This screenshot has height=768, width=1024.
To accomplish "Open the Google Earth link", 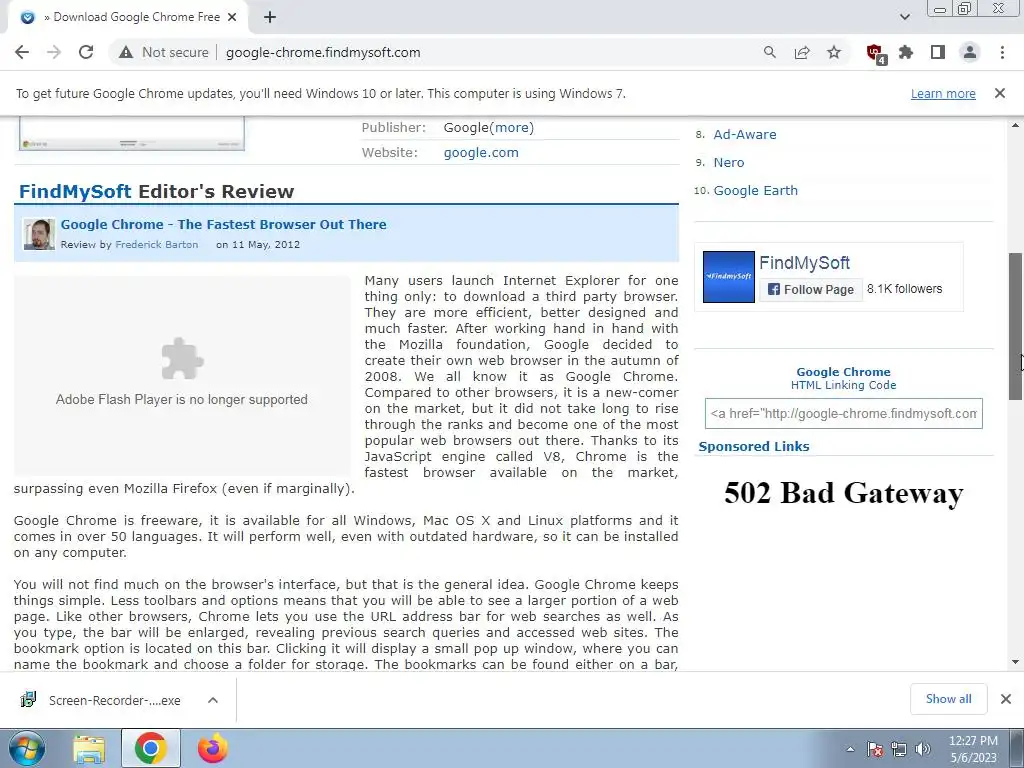I will [756, 191].
